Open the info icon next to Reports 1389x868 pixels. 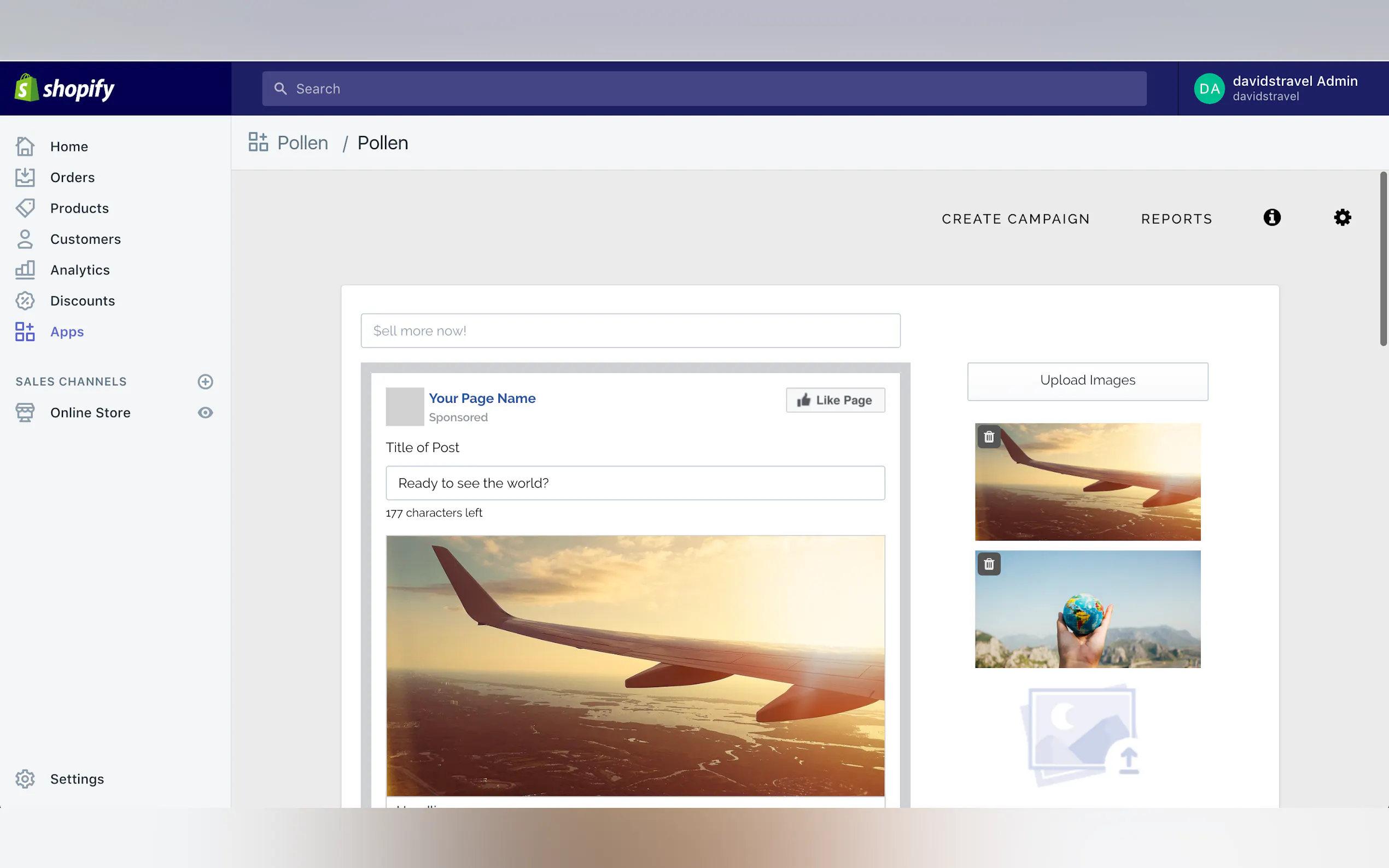[x=1271, y=218]
